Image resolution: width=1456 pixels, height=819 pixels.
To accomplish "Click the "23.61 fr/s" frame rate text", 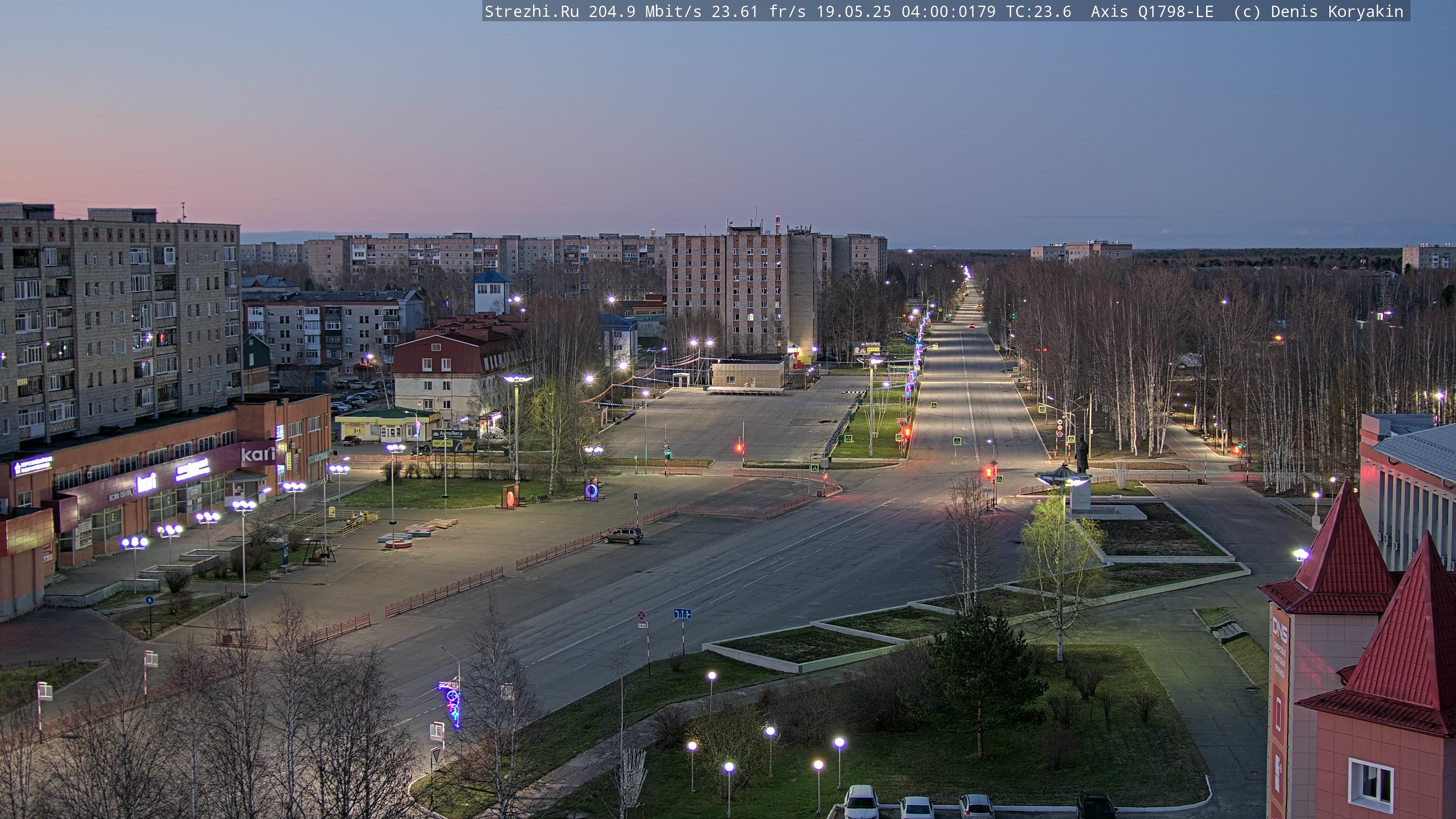I will (758, 12).
